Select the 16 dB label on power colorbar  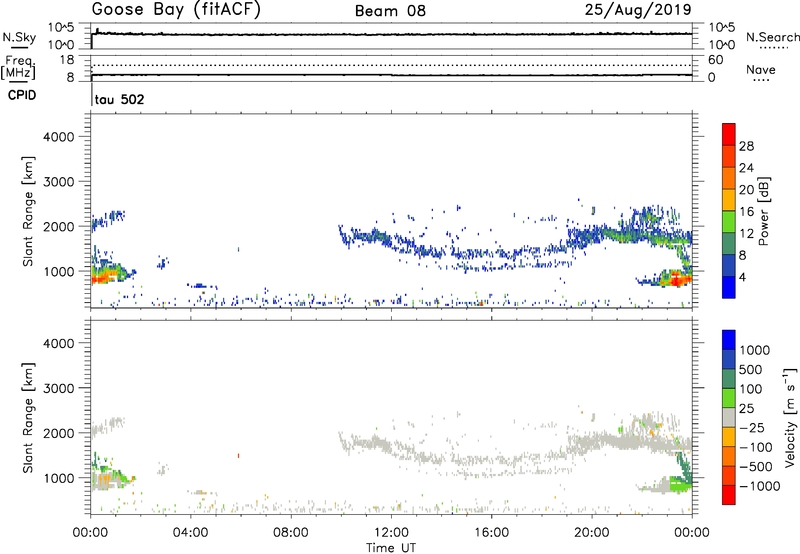click(746, 212)
